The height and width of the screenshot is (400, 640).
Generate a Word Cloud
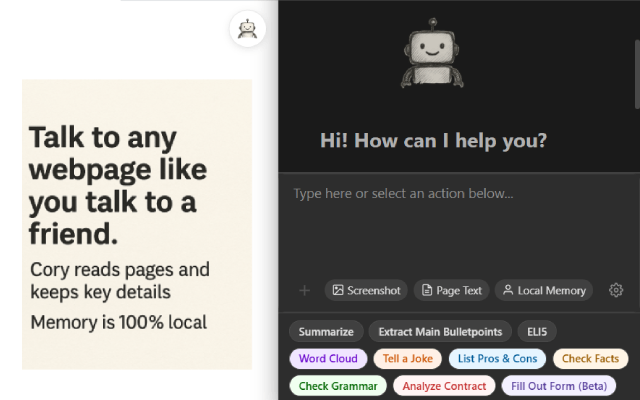(327, 358)
